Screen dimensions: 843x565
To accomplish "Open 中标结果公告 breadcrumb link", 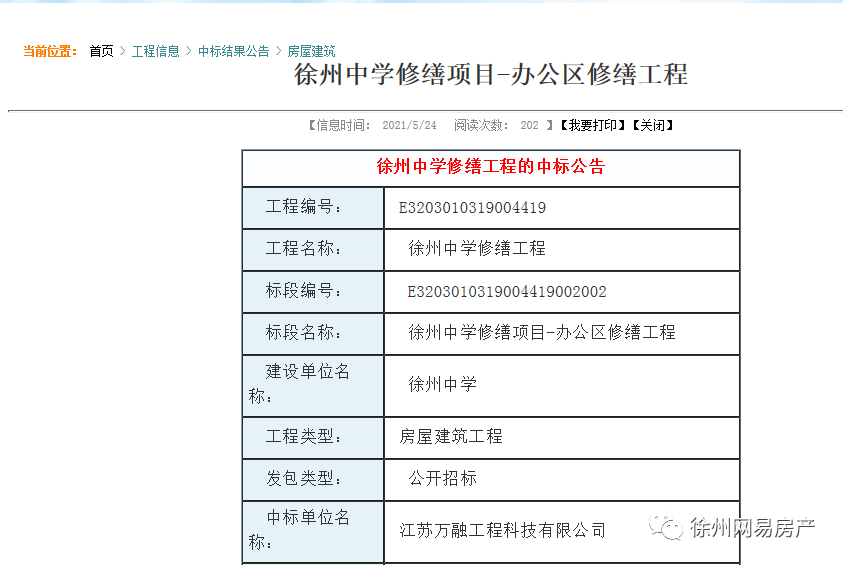I will pos(233,51).
